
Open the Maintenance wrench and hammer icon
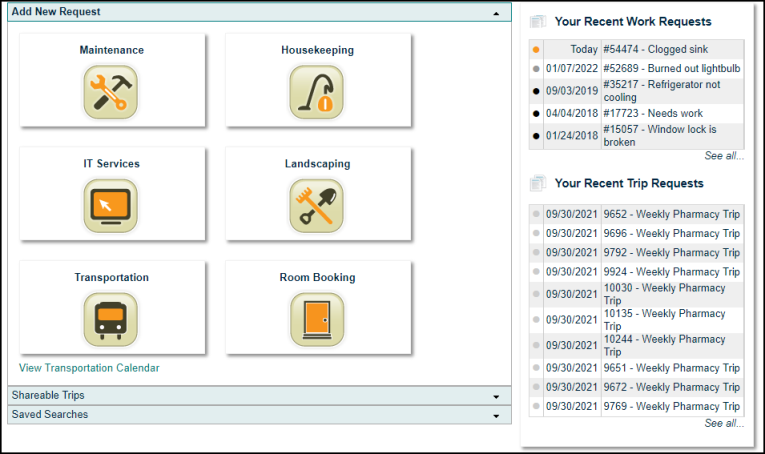(111, 92)
